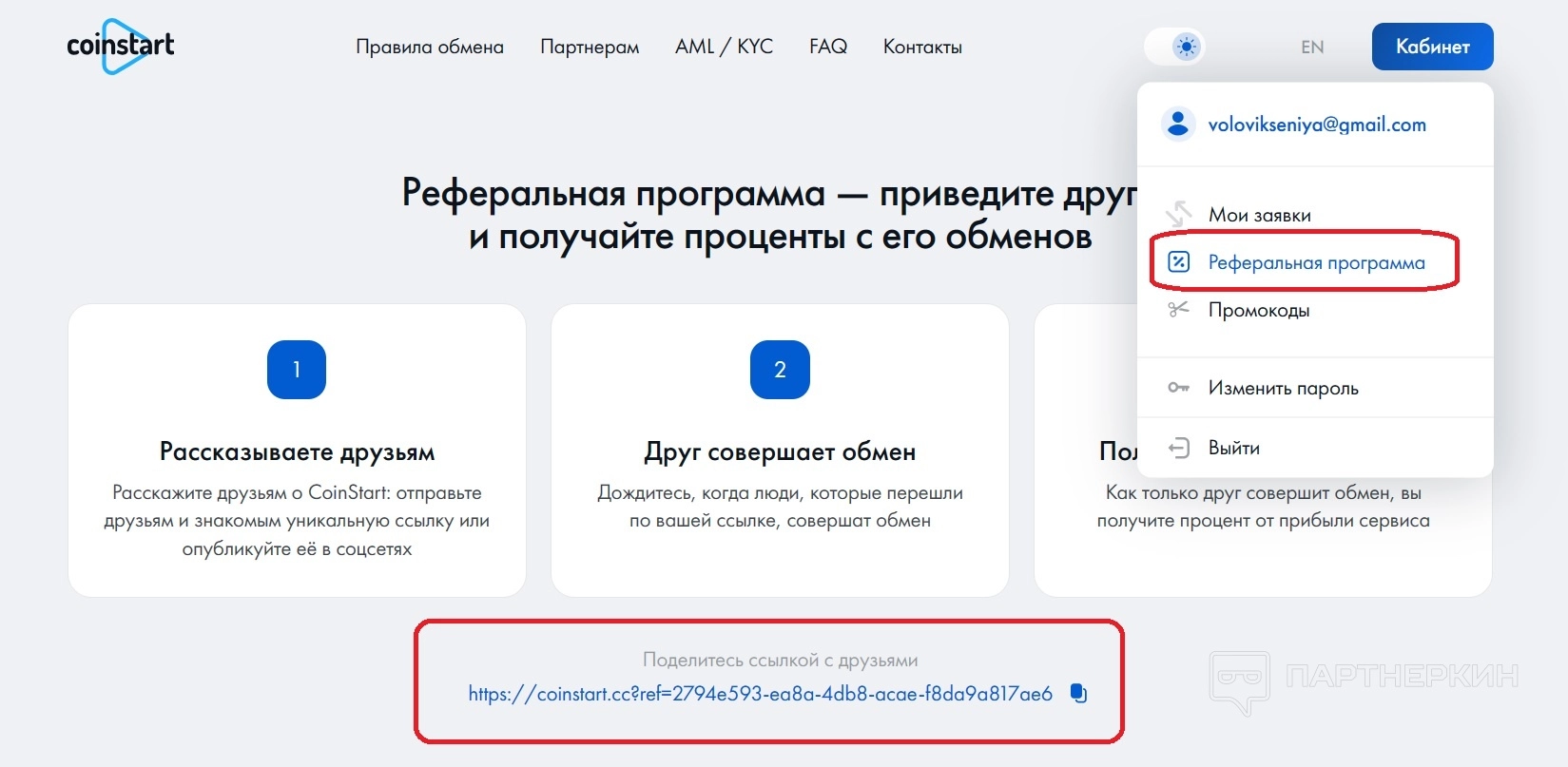Select the account email volovikseniya@gmail.com
The height and width of the screenshot is (767, 1568).
point(1317,125)
